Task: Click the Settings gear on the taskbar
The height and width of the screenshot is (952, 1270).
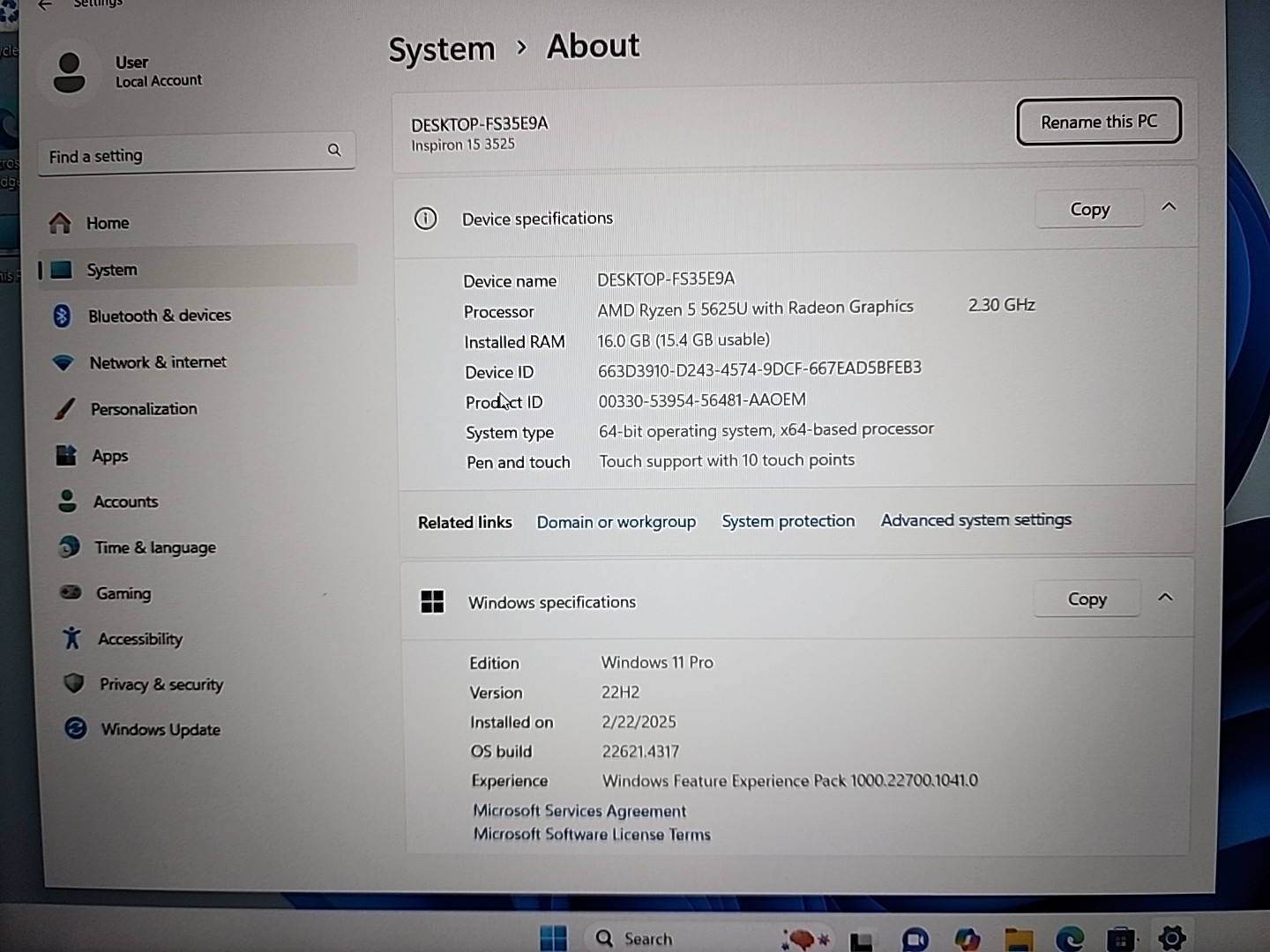Action: pyautogui.click(x=1172, y=939)
